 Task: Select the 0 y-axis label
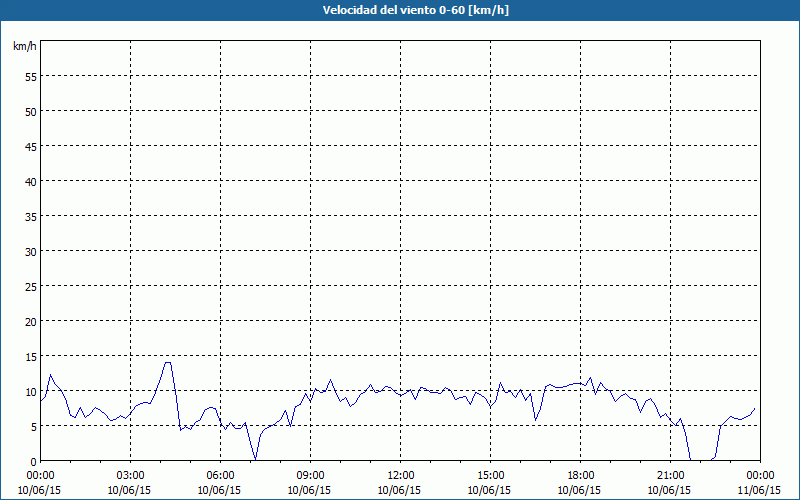pos(34,461)
